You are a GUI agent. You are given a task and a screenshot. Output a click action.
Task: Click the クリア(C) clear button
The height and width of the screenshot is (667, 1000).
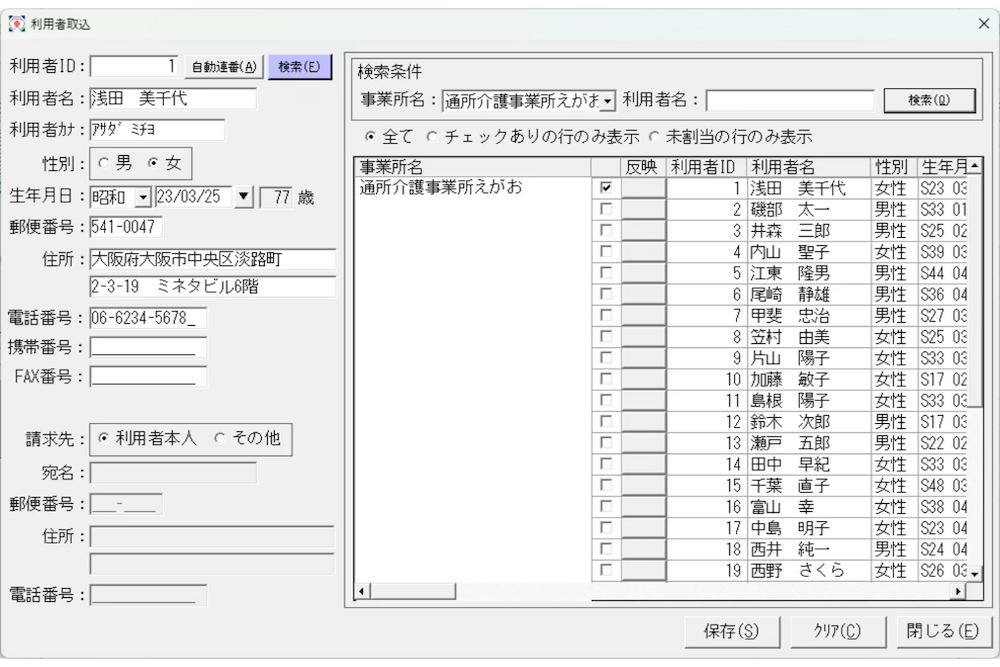pos(836,631)
